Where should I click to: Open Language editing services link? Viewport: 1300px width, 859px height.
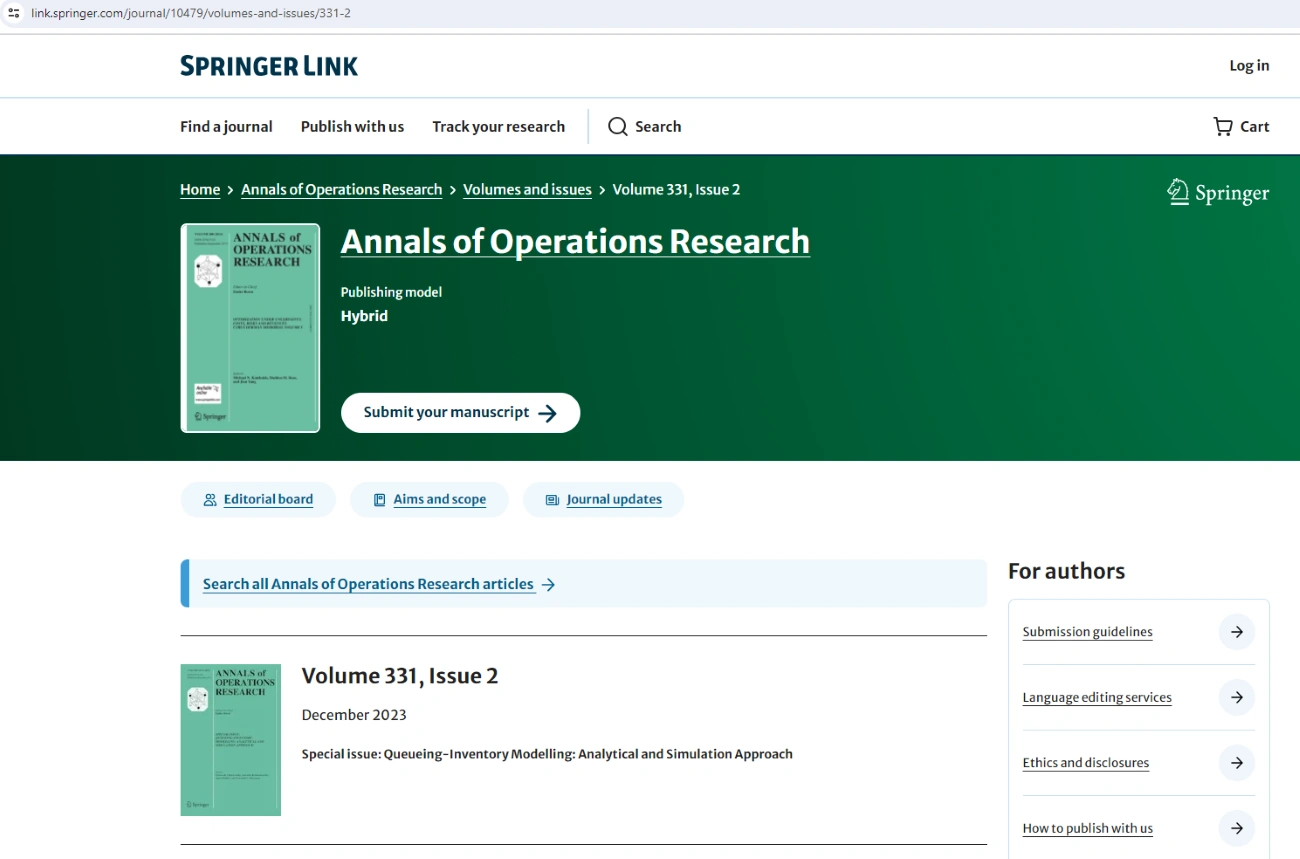[1097, 698]
